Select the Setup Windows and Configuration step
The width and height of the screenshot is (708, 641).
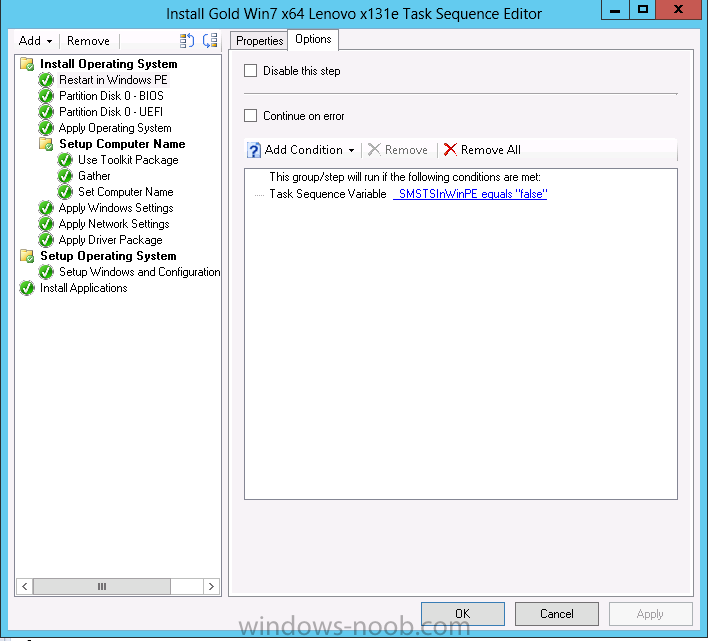(140, 272)
